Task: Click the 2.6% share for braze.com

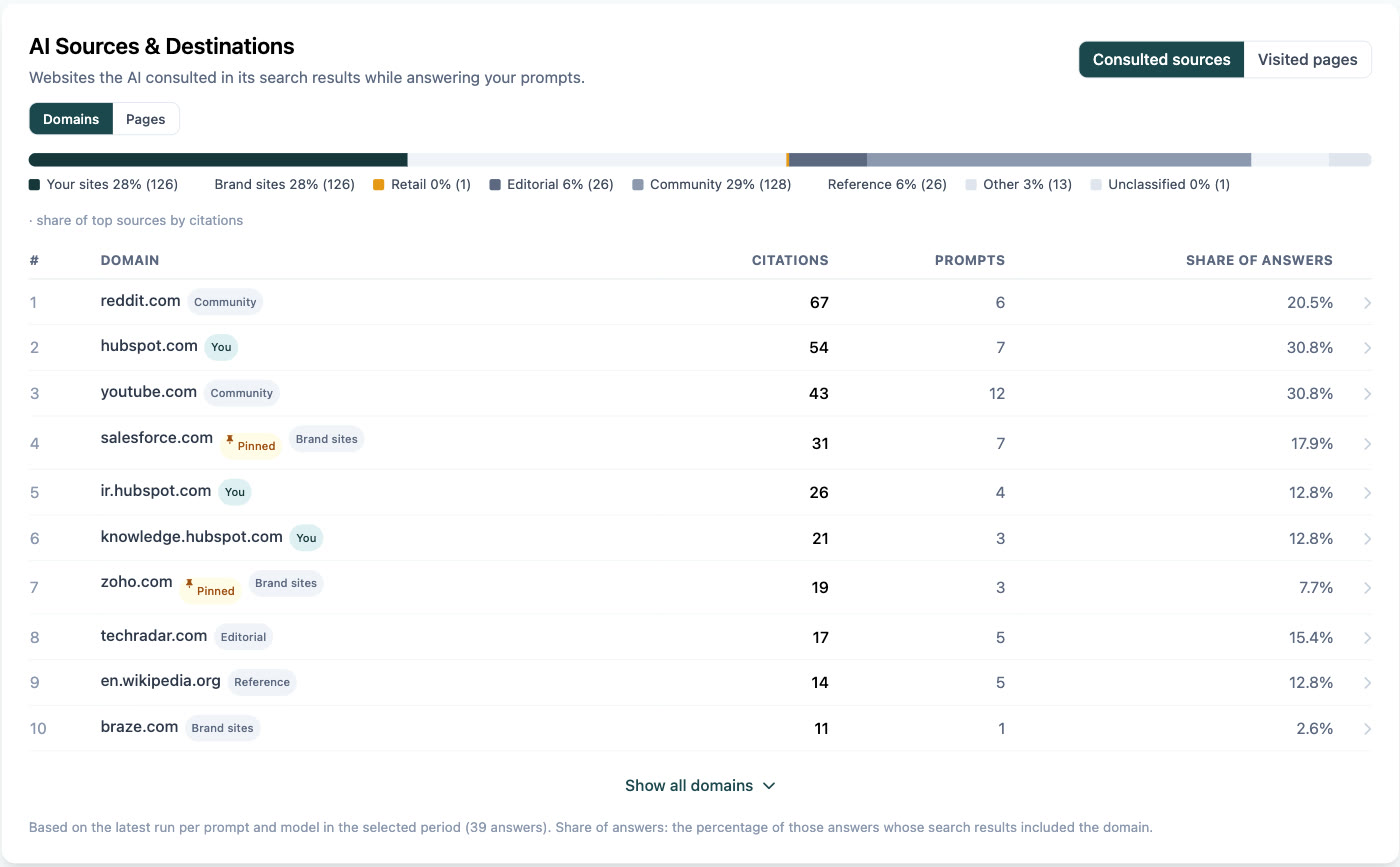Action: (1314, 729)
